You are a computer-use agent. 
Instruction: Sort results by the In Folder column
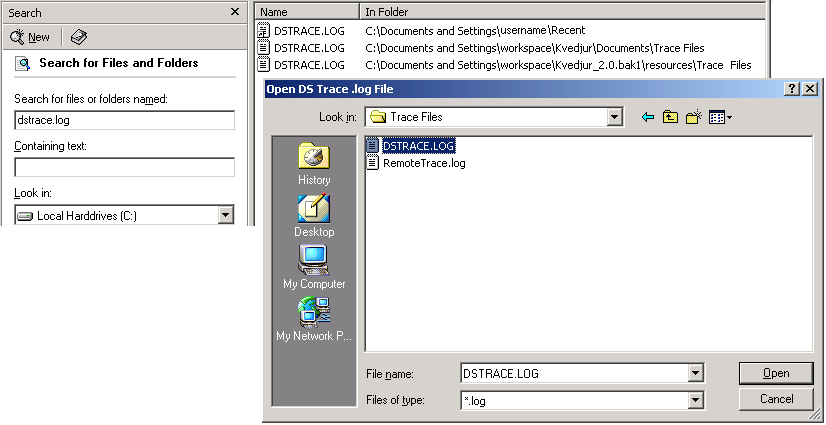click(563, 12)
